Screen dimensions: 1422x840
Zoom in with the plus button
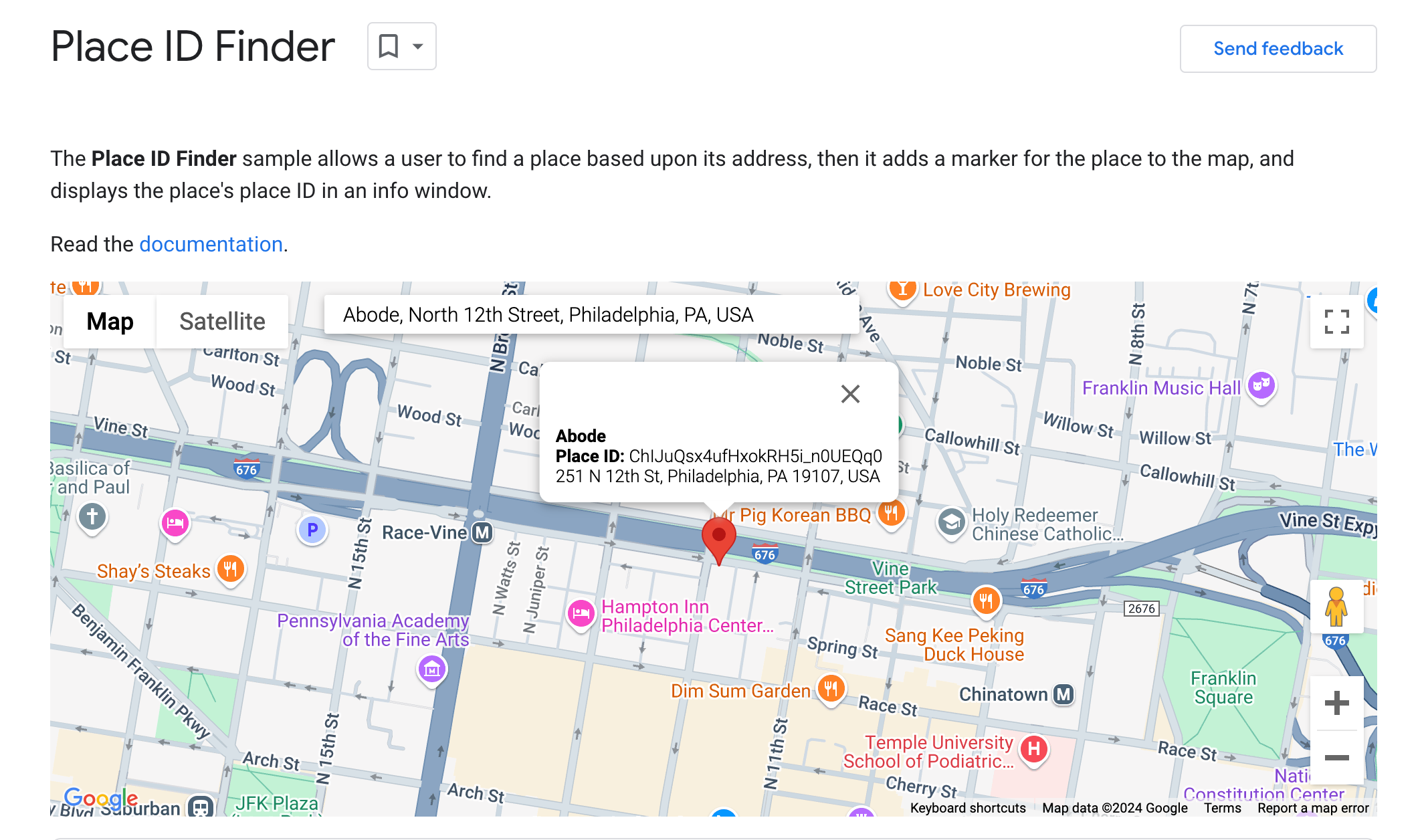click(x=1336, y=703)
